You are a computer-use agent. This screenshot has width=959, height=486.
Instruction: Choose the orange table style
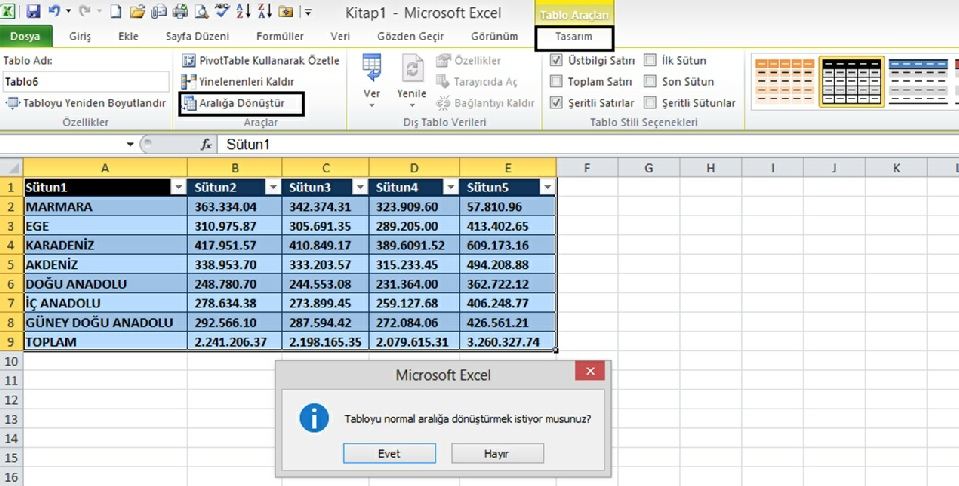pos(785,81)
